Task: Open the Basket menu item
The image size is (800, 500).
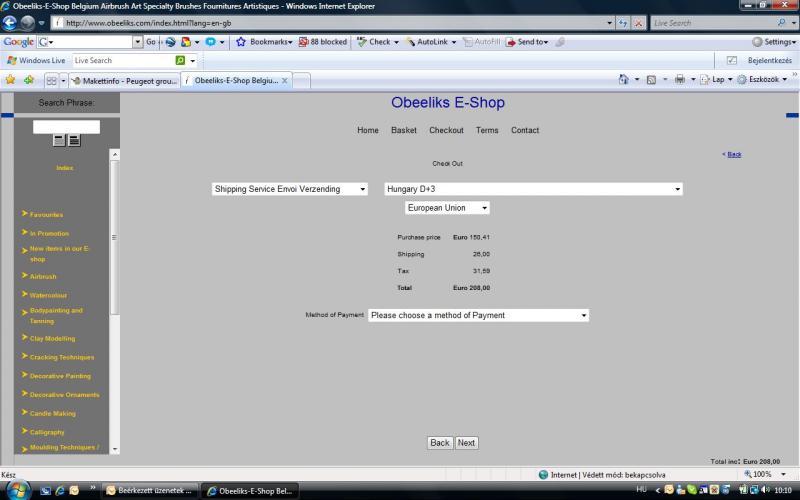Action: 404,130
